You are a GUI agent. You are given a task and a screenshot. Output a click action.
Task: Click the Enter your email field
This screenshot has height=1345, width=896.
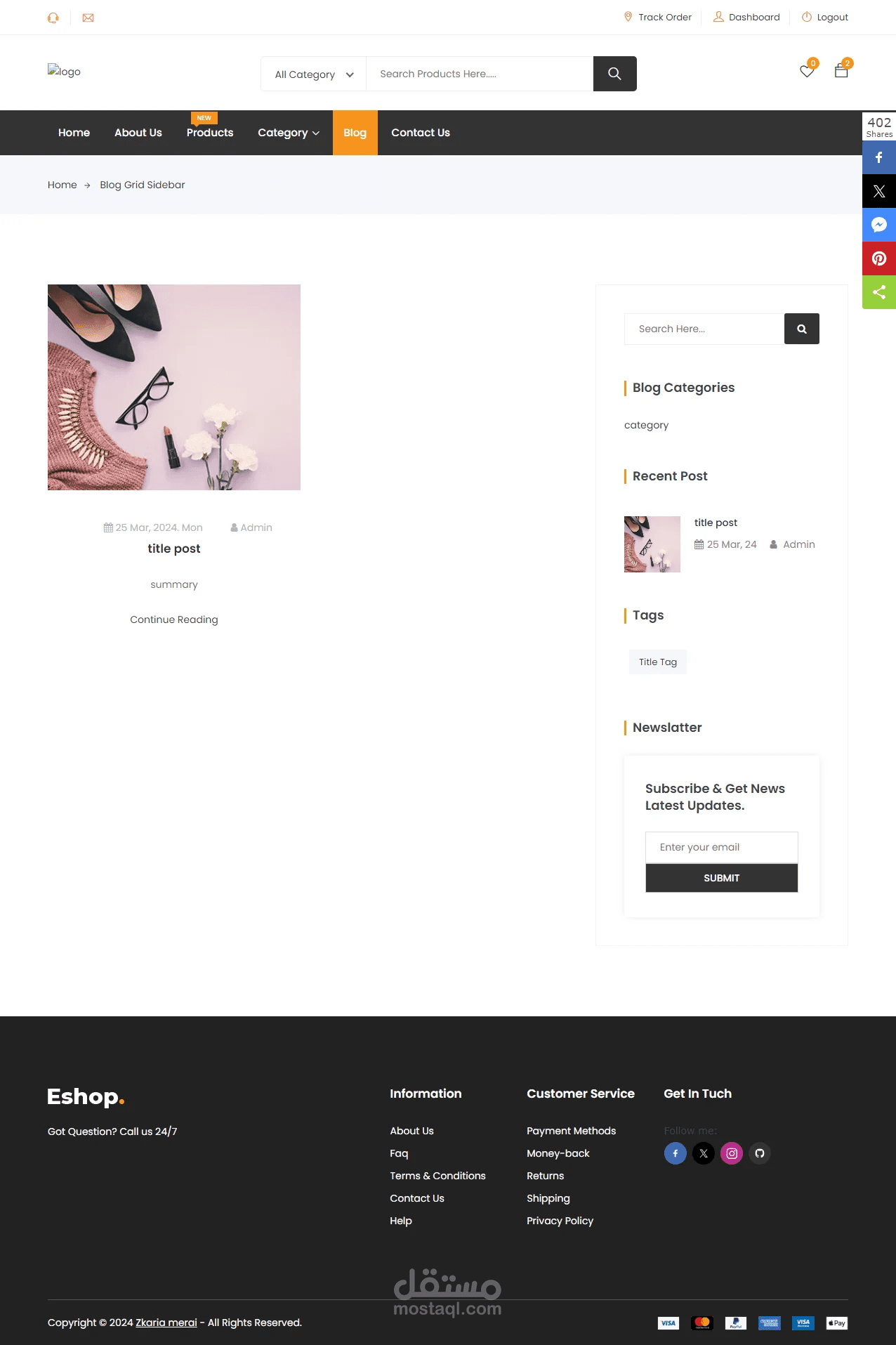tap(722, 847)
